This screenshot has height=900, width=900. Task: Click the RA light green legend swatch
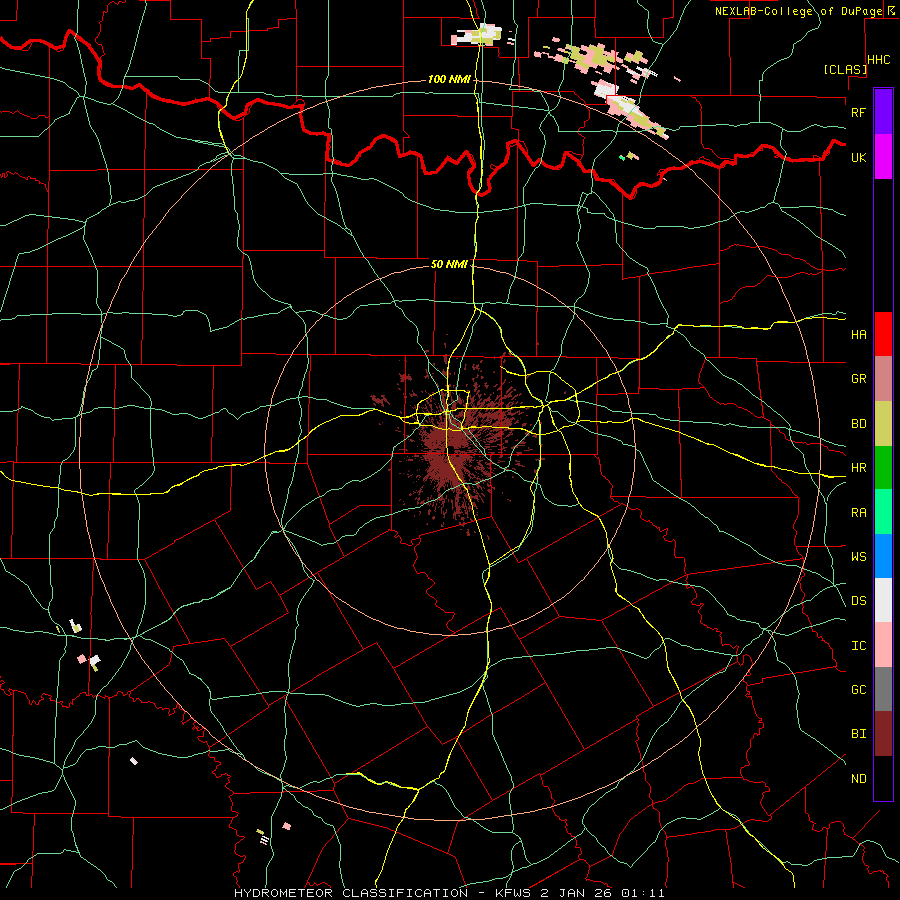click(883, 512)
